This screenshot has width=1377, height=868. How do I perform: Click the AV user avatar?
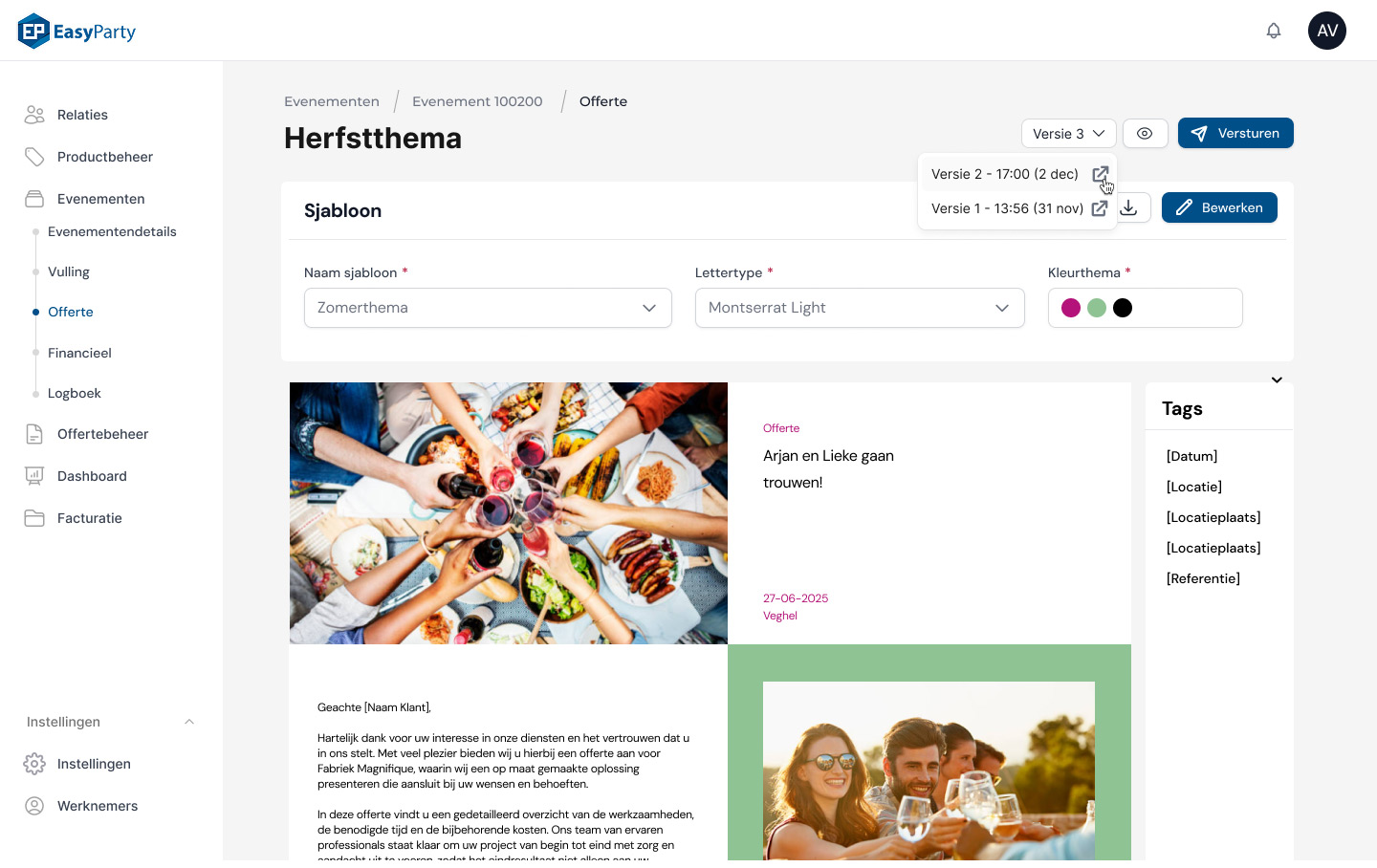point(1327,31)
